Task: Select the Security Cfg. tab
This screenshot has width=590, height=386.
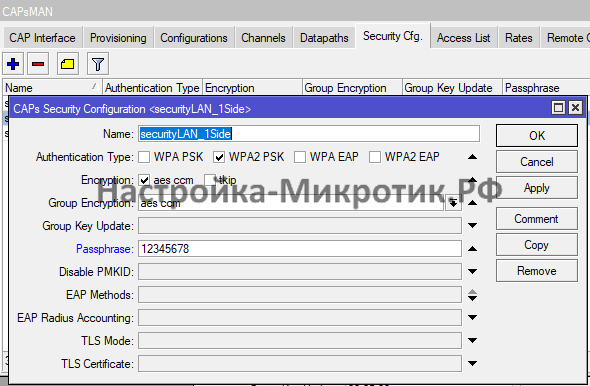Action: 392,36
